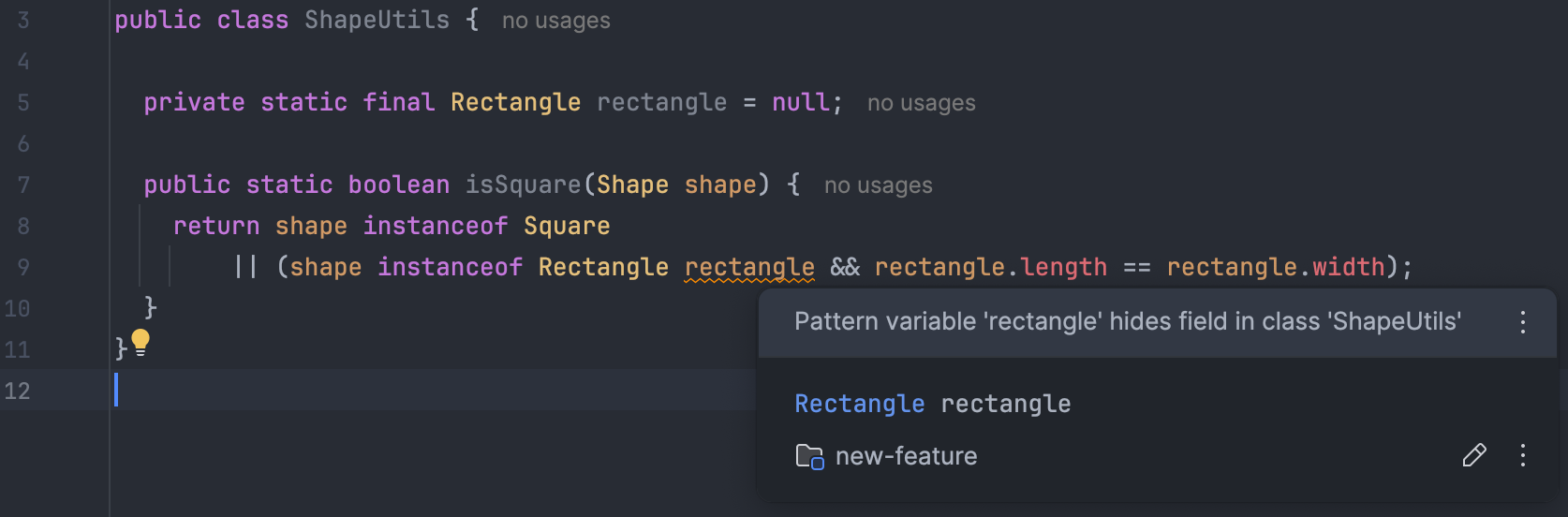Click 'no usages' hint after rectangle field
Screen dimensions: 1568x517
click(x=921, y=103)
